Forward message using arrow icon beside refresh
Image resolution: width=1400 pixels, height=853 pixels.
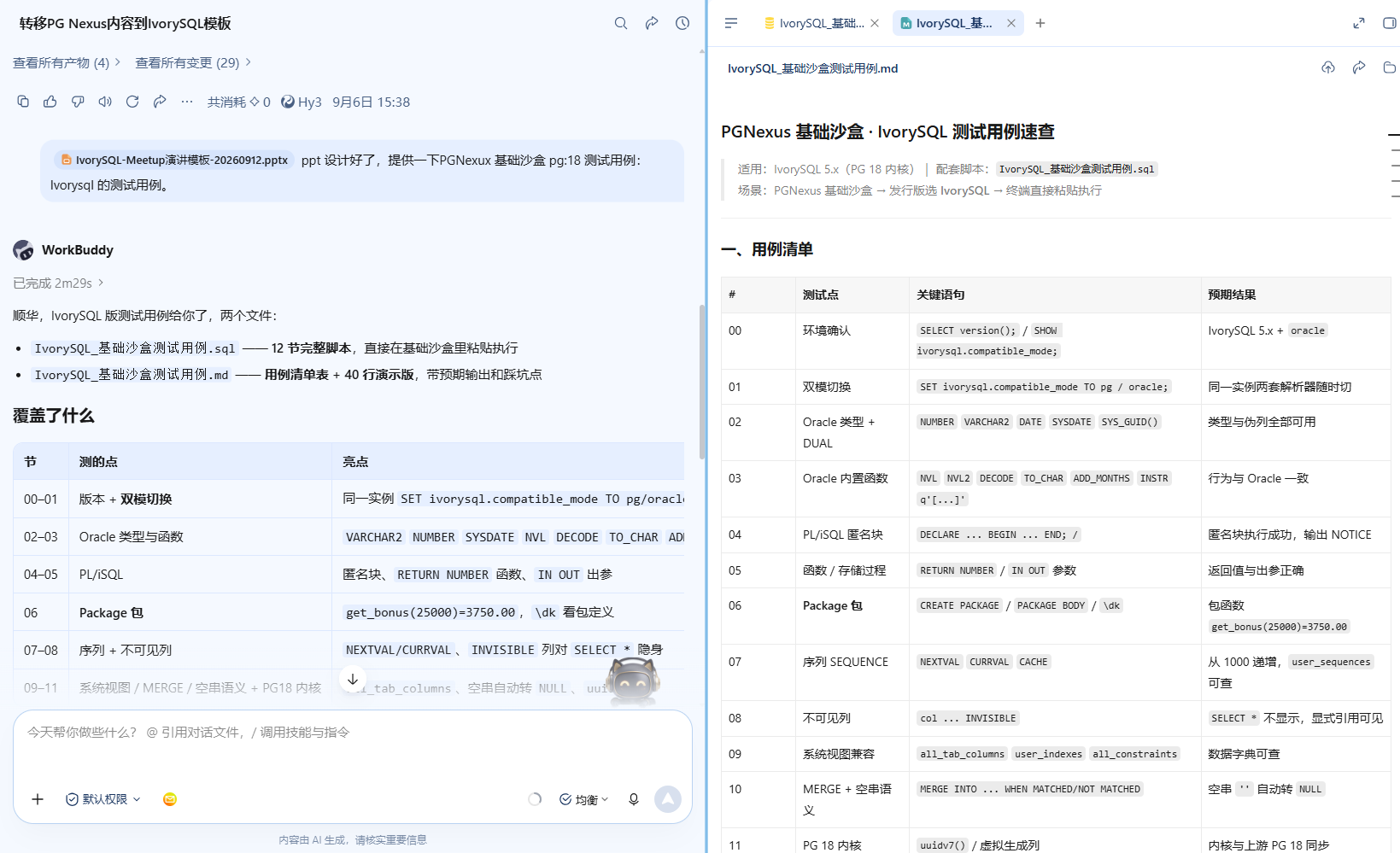[x=160, y=102]
